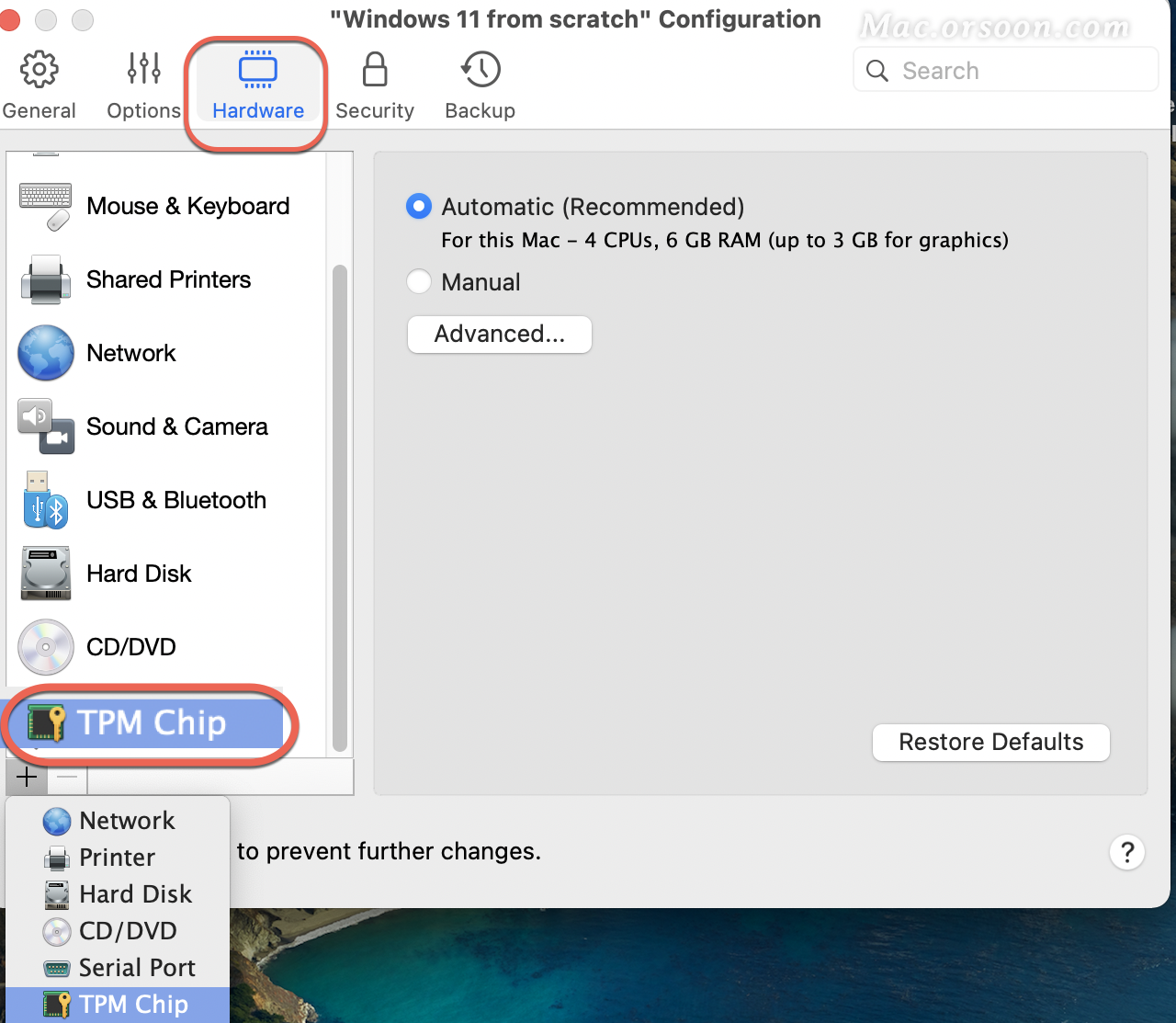This screenshot has height=1023, width=1176.
Task: Choose CD/DVD from the add-device menu
Action: (118, 930)
